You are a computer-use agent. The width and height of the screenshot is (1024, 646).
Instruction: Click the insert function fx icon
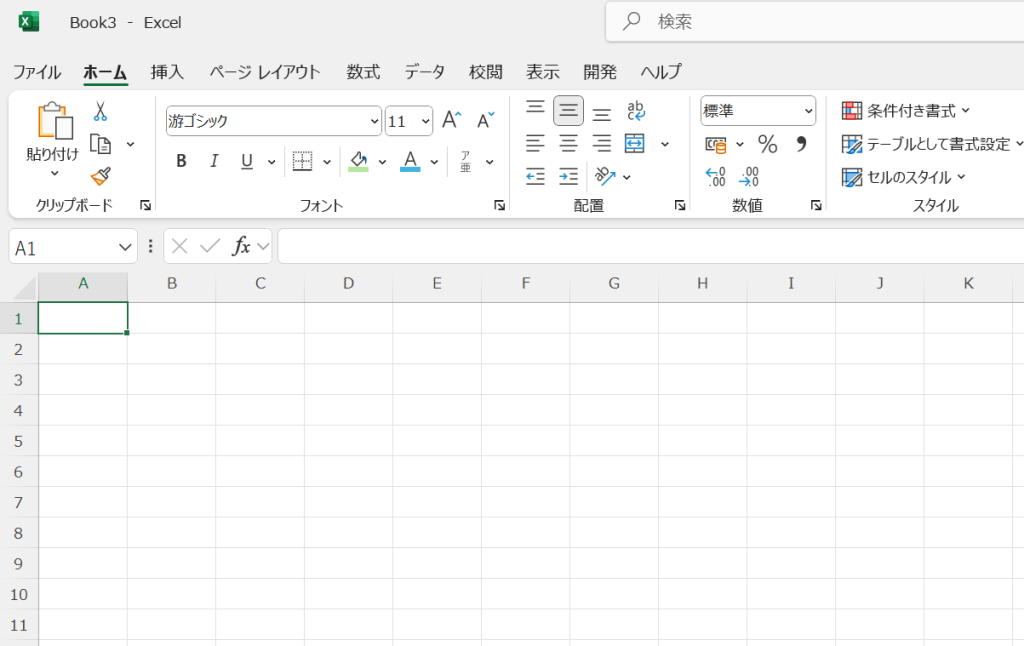tap(241, 246)
